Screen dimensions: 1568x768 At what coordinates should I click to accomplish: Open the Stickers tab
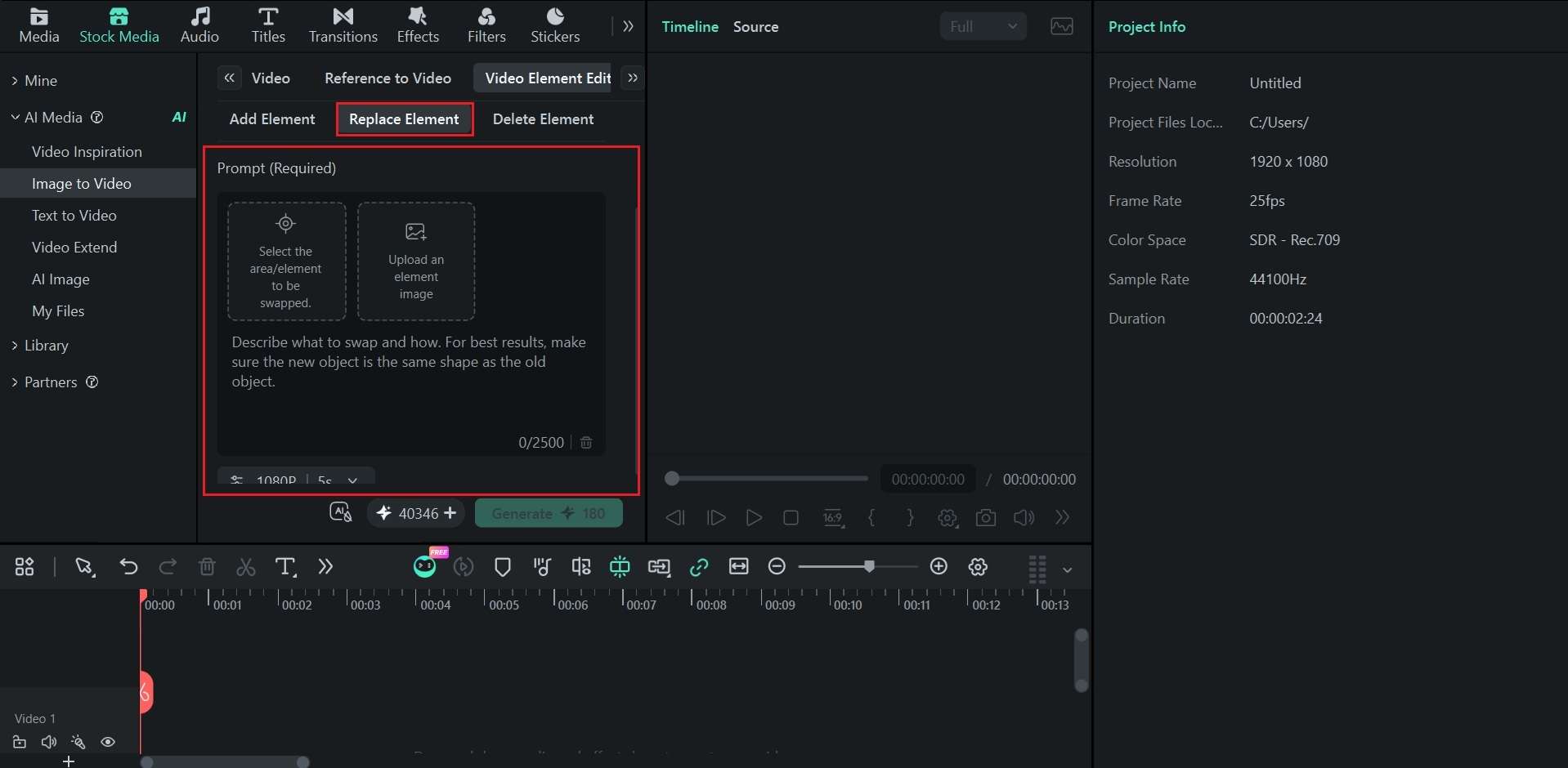(x=555, y=25)
